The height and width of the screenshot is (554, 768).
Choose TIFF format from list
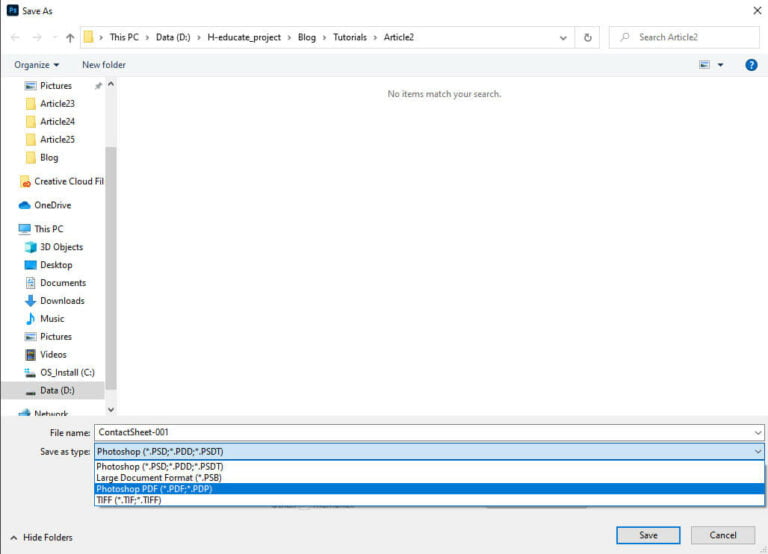click(129, 500)
